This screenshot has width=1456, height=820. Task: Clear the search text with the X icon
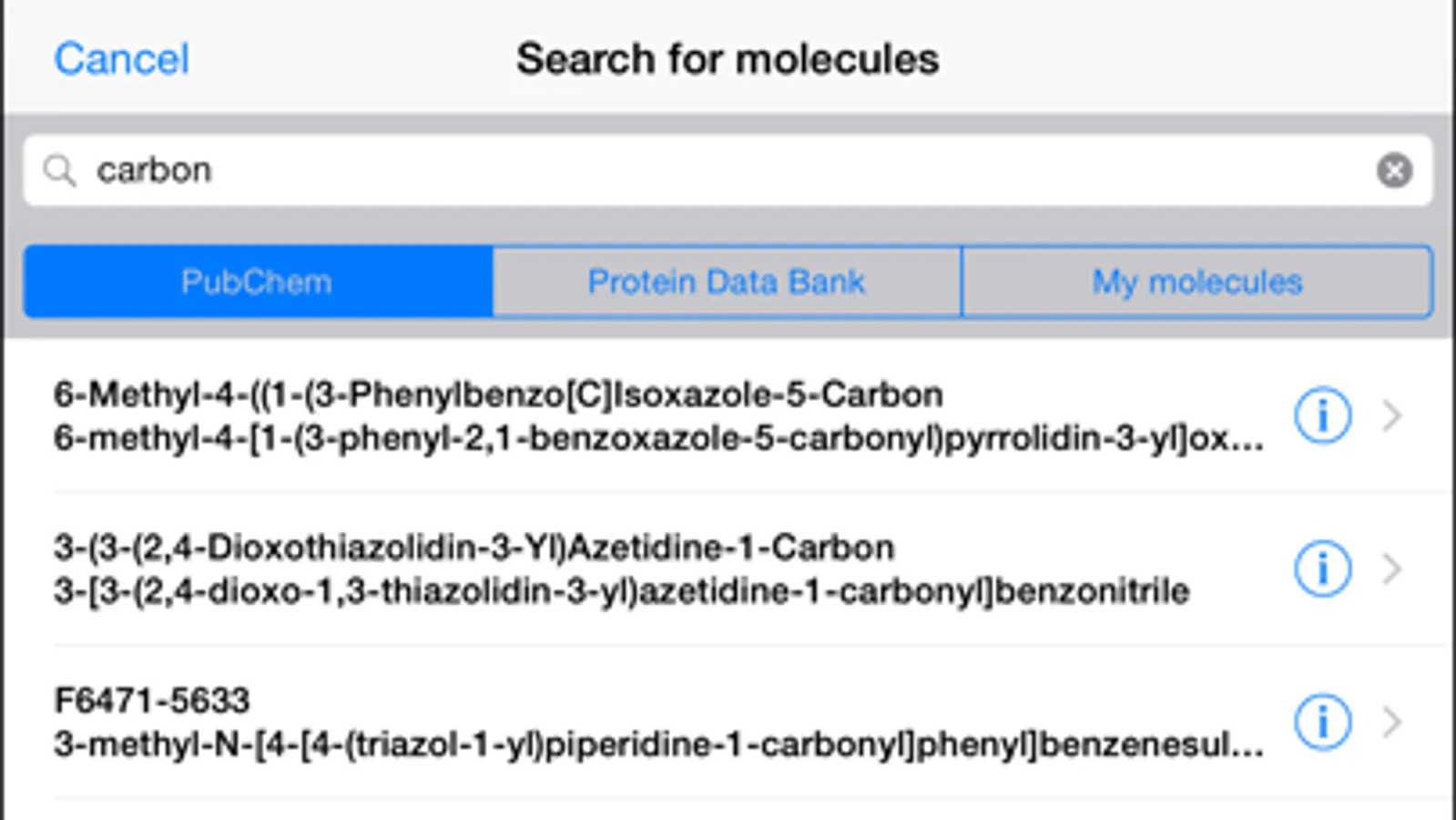[x=1393, y=170]
